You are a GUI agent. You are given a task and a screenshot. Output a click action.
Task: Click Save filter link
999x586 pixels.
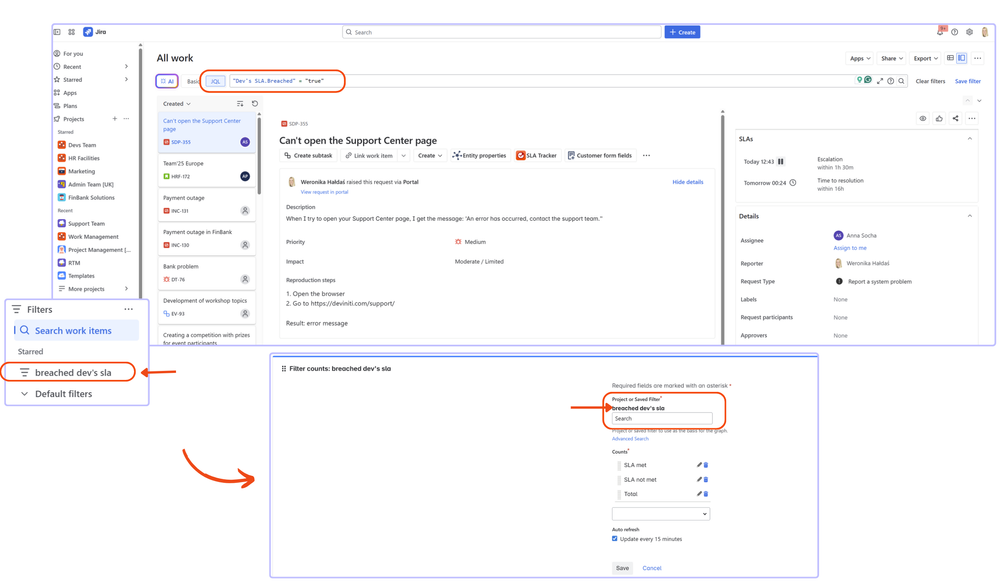(x=967, y=81)
